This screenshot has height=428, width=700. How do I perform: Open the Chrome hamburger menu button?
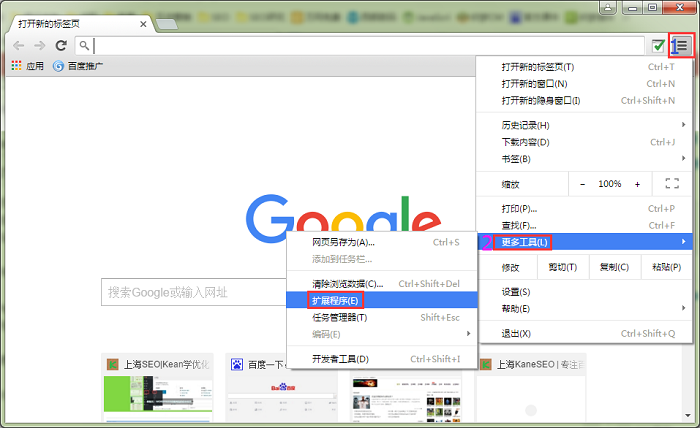tap(682, 46)
